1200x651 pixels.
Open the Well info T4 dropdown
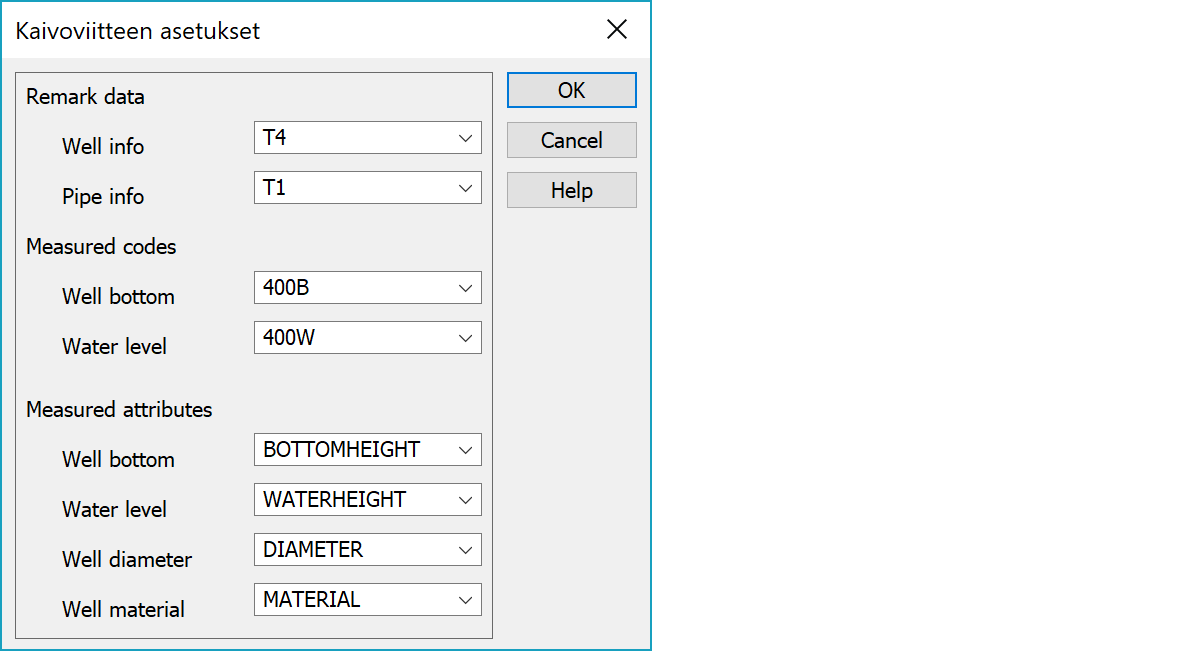click(x=368, y=138)
